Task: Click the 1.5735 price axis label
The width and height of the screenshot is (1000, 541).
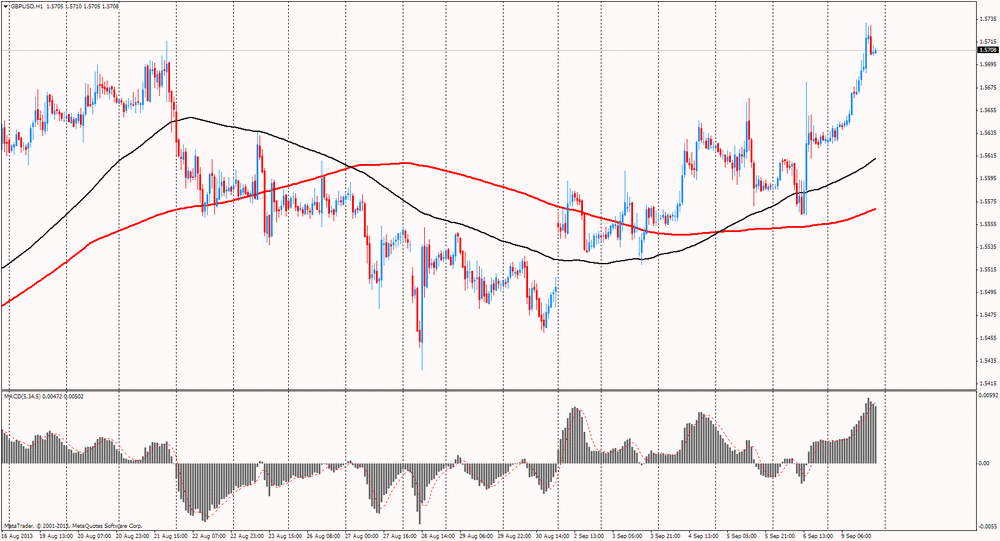Action: [x=988, y=19]
